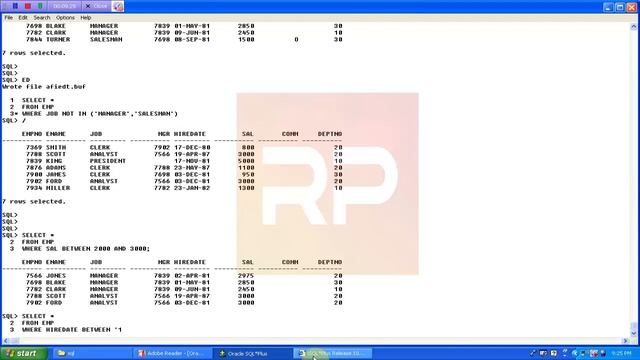Click the vertical scrollbar up arrow
Viewport: 640px width, 360px height.
tap(633, 27)
